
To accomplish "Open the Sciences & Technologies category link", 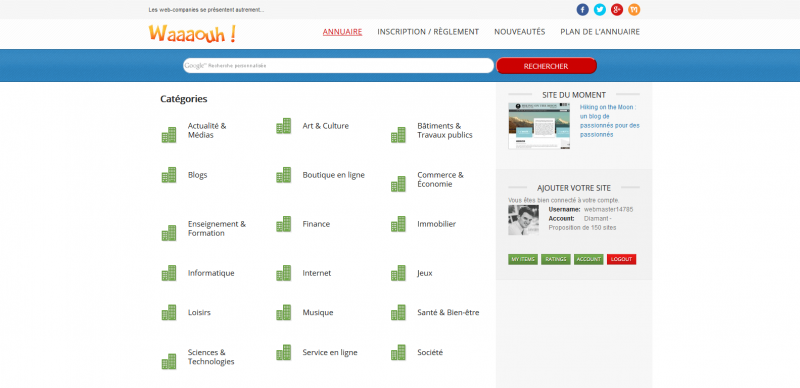I will point(211,357).
